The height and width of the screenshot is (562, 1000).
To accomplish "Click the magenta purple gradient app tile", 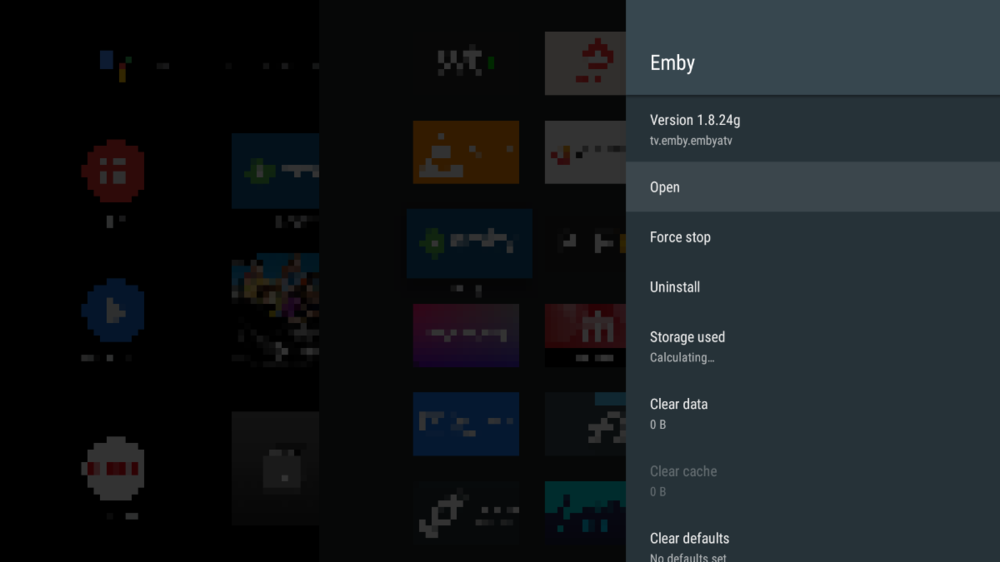I will tap(466, 335).
